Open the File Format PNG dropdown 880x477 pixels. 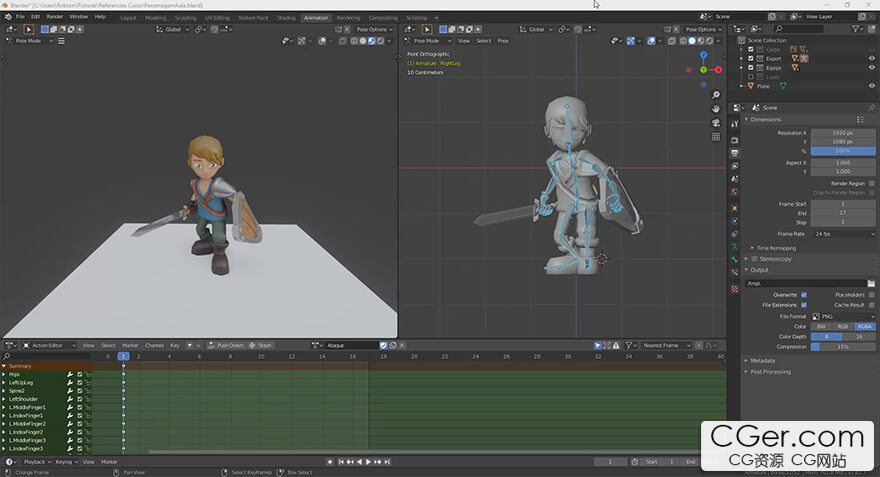(x=843, y=317)
